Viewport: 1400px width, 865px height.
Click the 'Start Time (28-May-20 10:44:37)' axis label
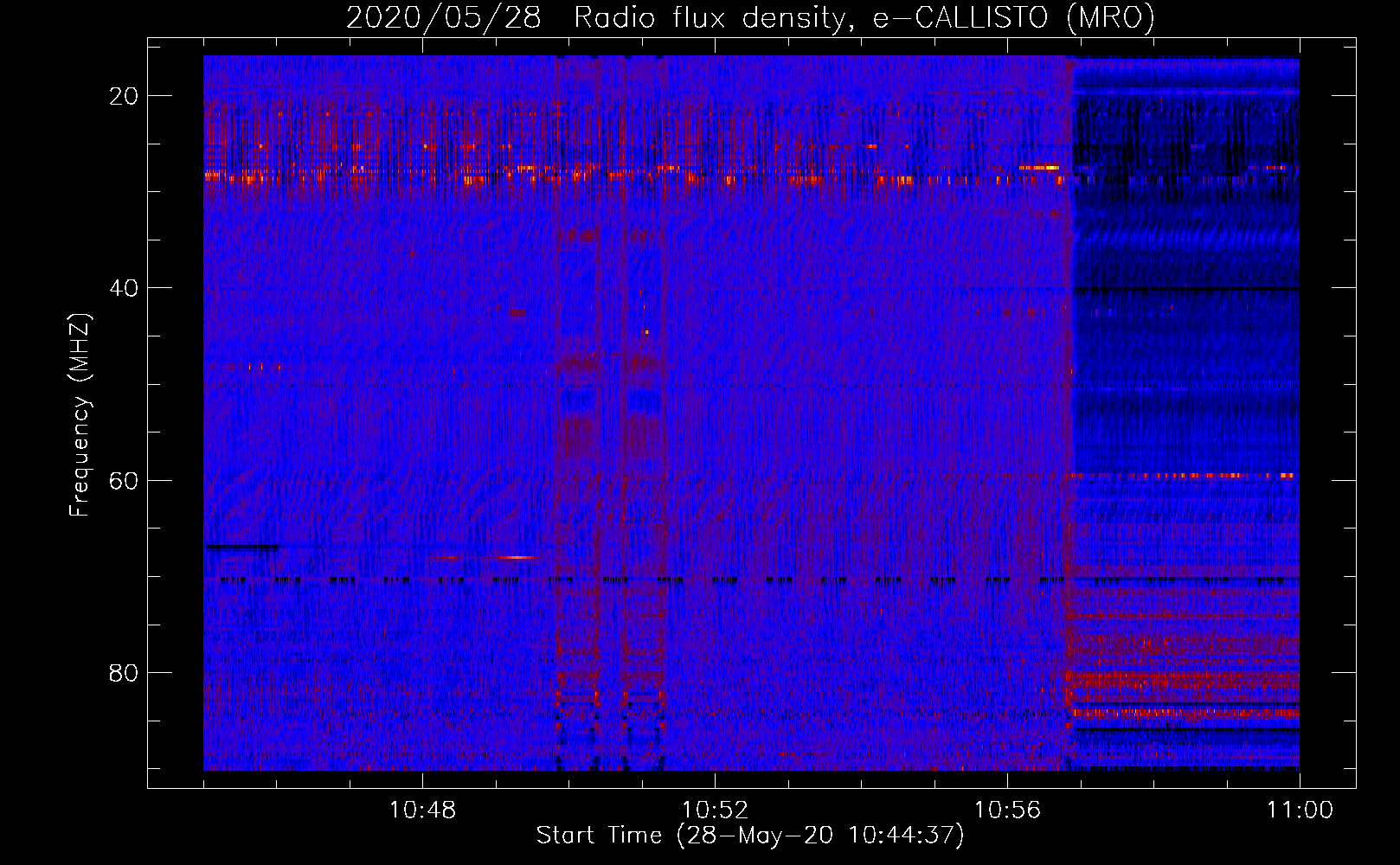[750, 836]
